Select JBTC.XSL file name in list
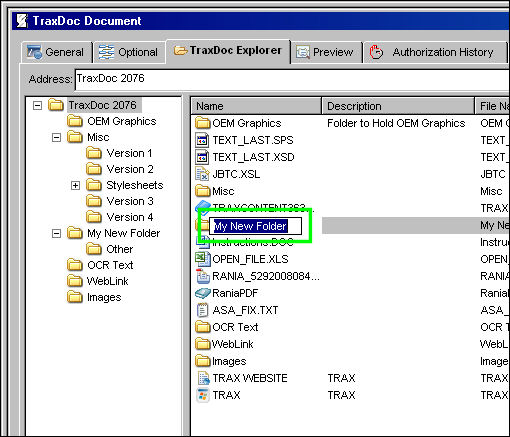 pyautogui.click(x=236, y=174)
